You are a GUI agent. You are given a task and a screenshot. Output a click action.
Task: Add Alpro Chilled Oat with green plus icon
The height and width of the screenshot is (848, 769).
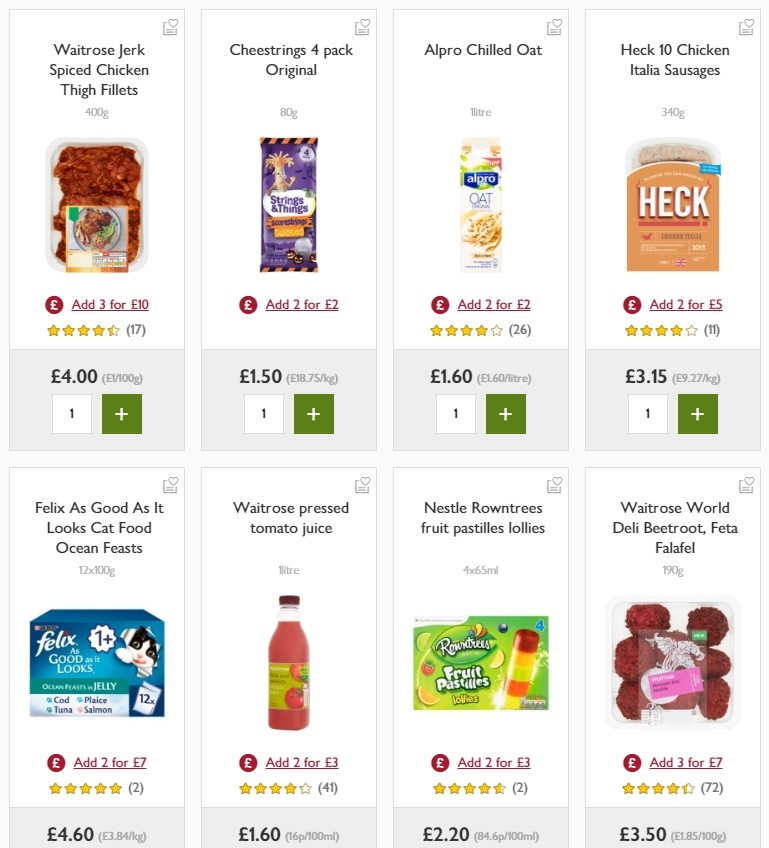[x=506, y=413]
